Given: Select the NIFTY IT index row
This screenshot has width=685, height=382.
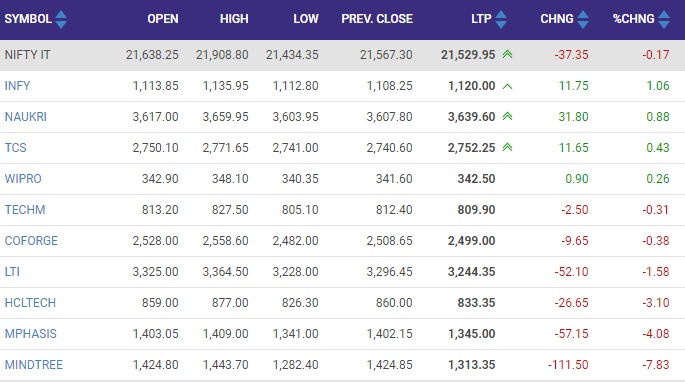Looking at the screenshot, I should 342,55.
